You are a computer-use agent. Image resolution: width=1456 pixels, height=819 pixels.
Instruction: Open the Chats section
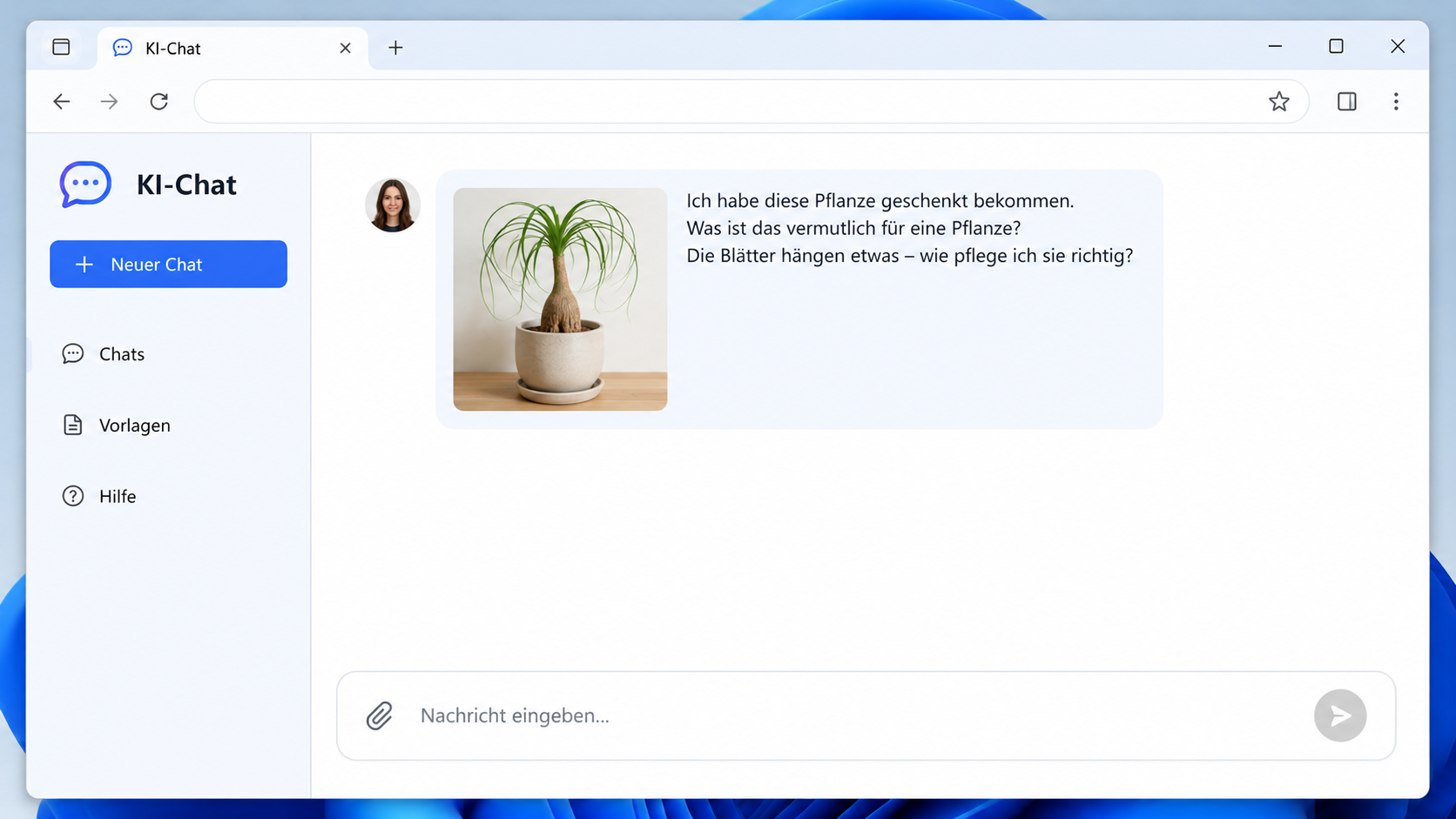[104, 354]
